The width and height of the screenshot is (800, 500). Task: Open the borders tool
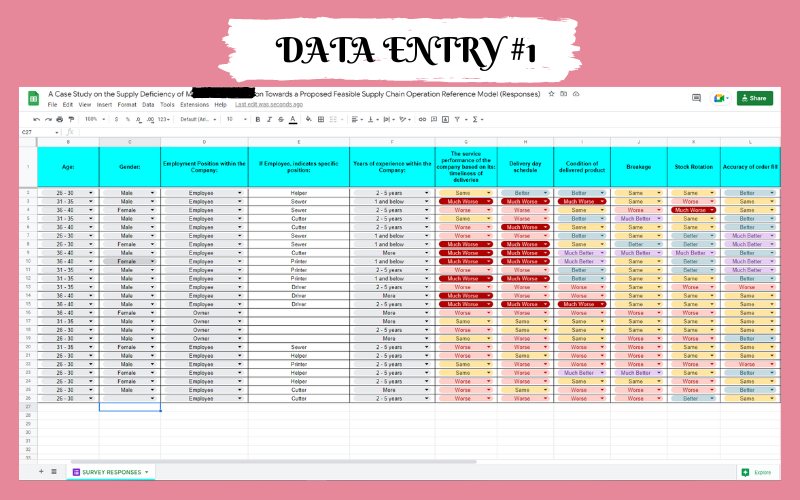click(x=321, y=119)
